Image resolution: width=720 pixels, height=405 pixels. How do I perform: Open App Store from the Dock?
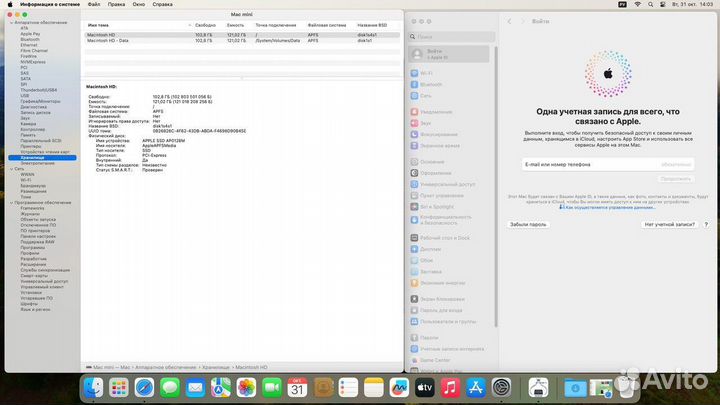(476, 388)
